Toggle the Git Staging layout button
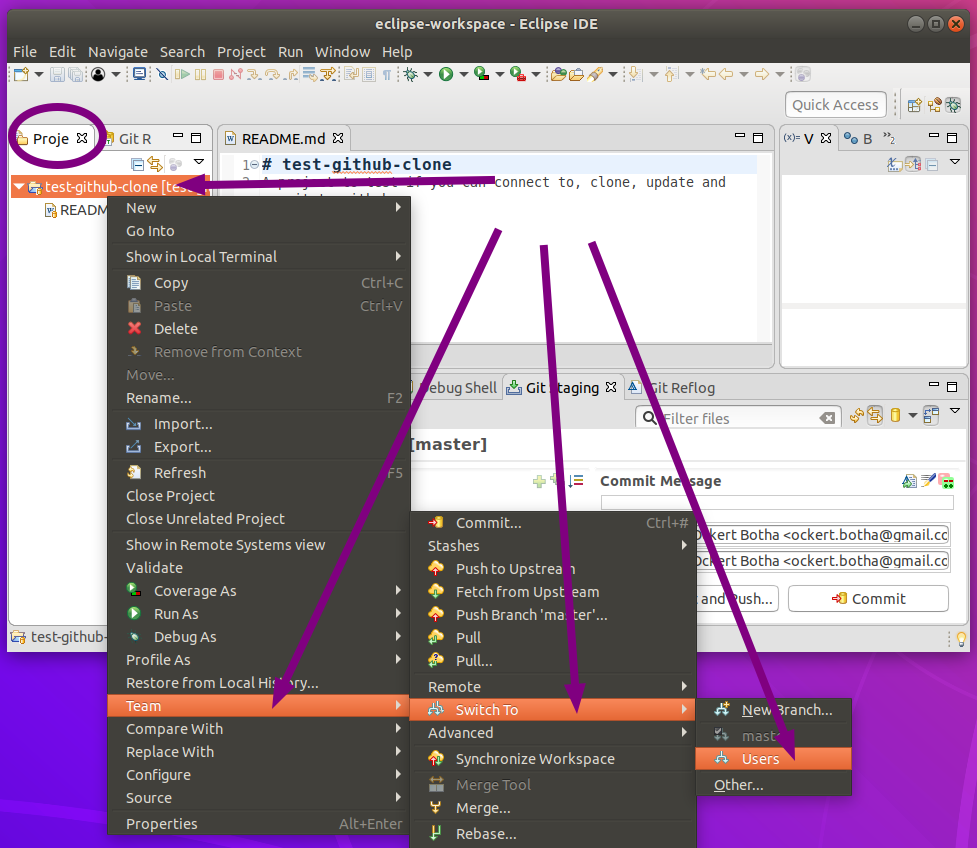The width and height of the screenshot is (977, 848). coord(931,416)
